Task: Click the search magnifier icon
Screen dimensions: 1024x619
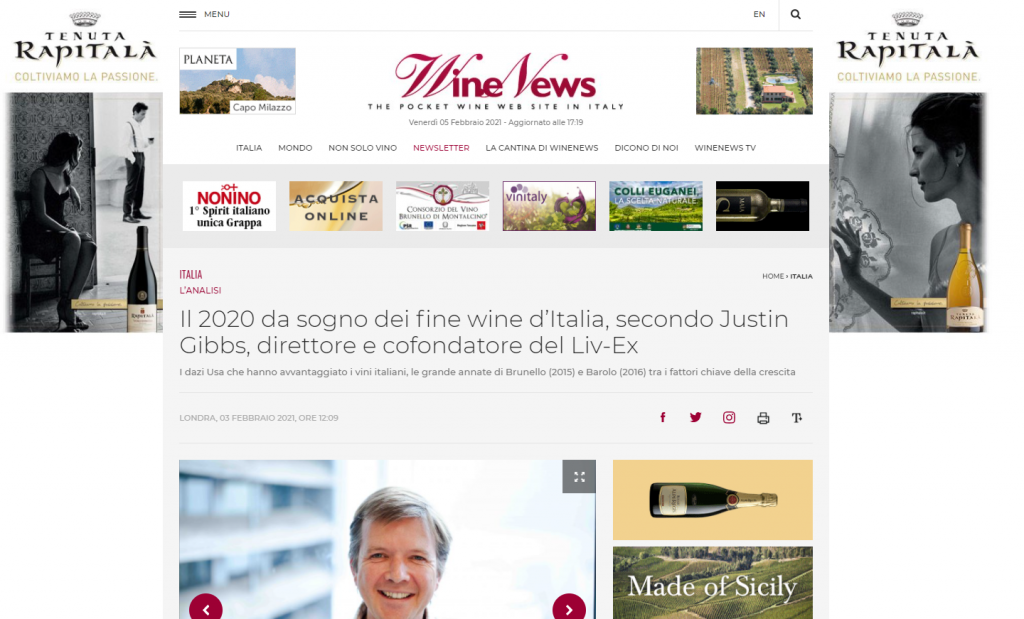Action: click(x=795, y=14)
